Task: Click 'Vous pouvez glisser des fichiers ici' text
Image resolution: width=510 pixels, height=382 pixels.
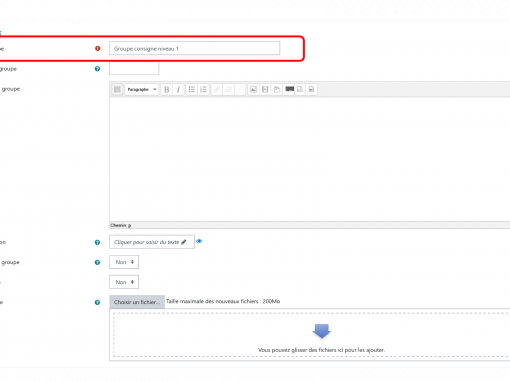Action: [321, 350]
